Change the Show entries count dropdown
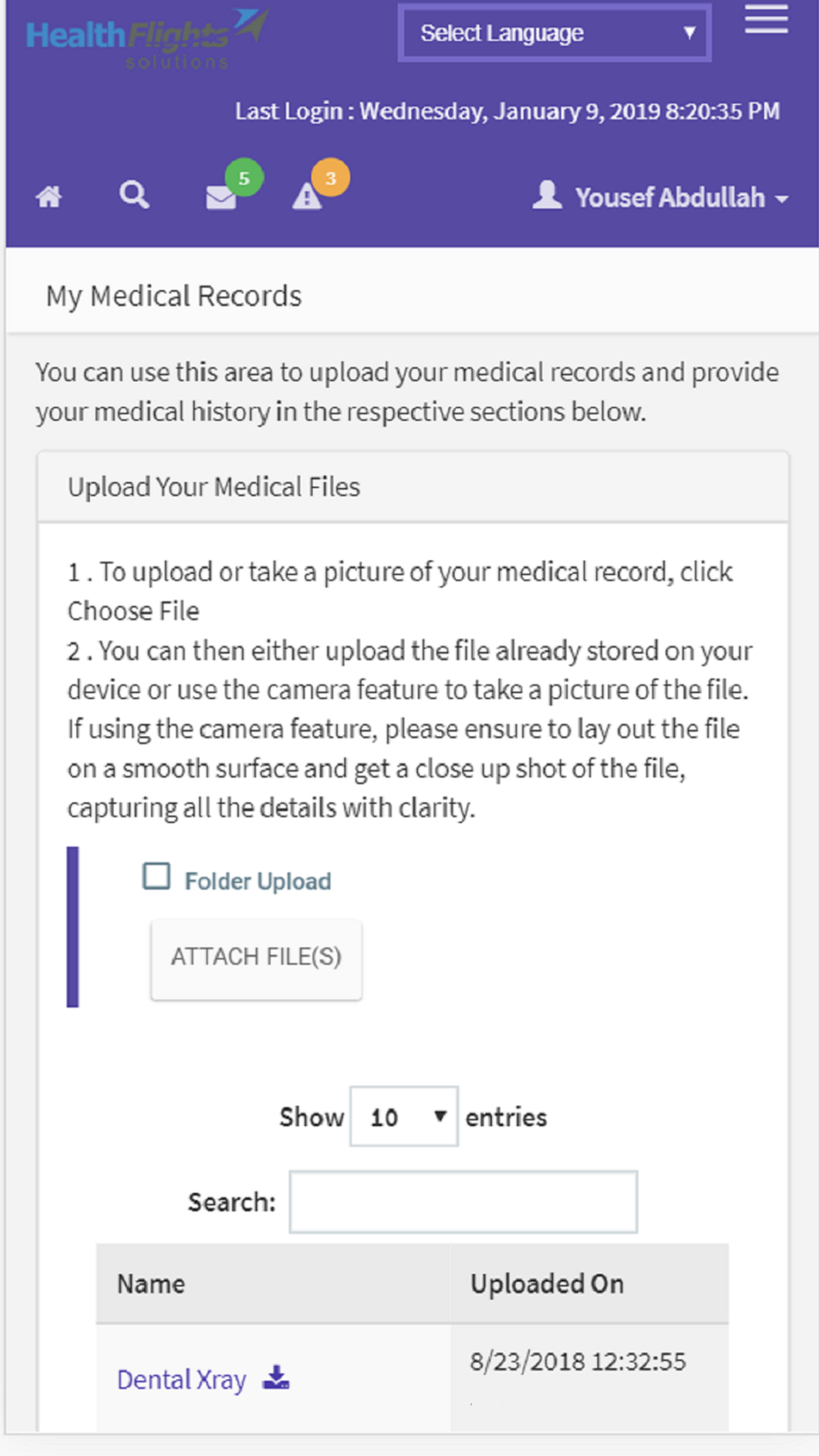 [404, 1117]
